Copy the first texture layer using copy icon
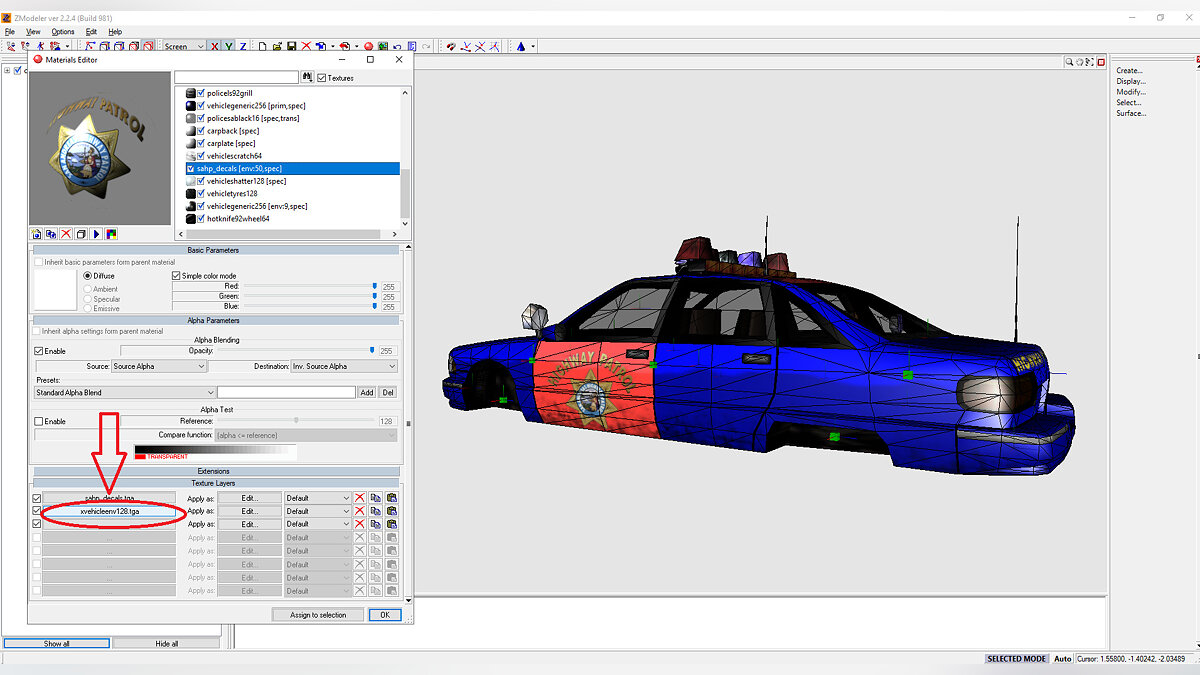 pyautogui.click(x=375, y=498)
